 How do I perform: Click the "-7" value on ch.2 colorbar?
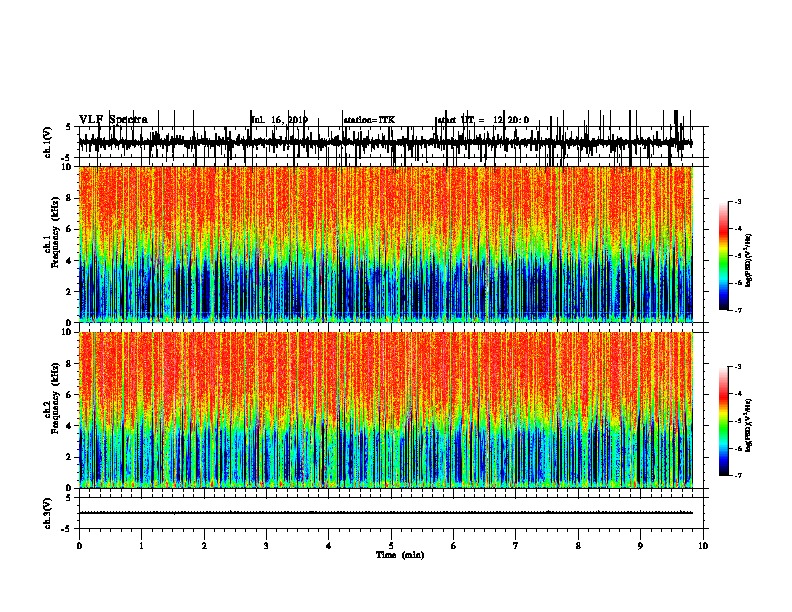pyautogui.click(x=738, y=475)
